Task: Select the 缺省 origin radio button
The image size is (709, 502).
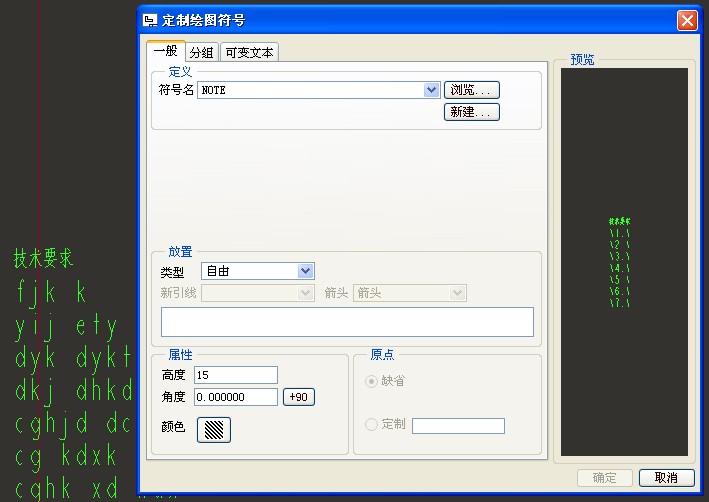Action: click(x=371, y=381)
